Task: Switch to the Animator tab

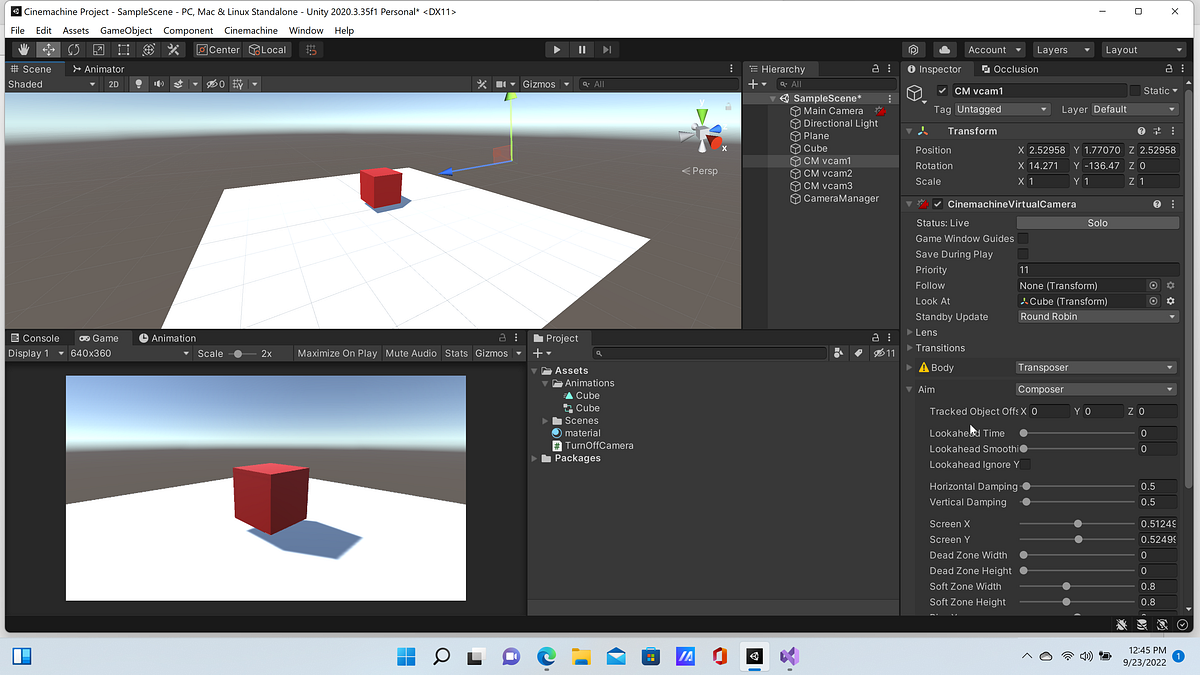Action: (99, 69)
